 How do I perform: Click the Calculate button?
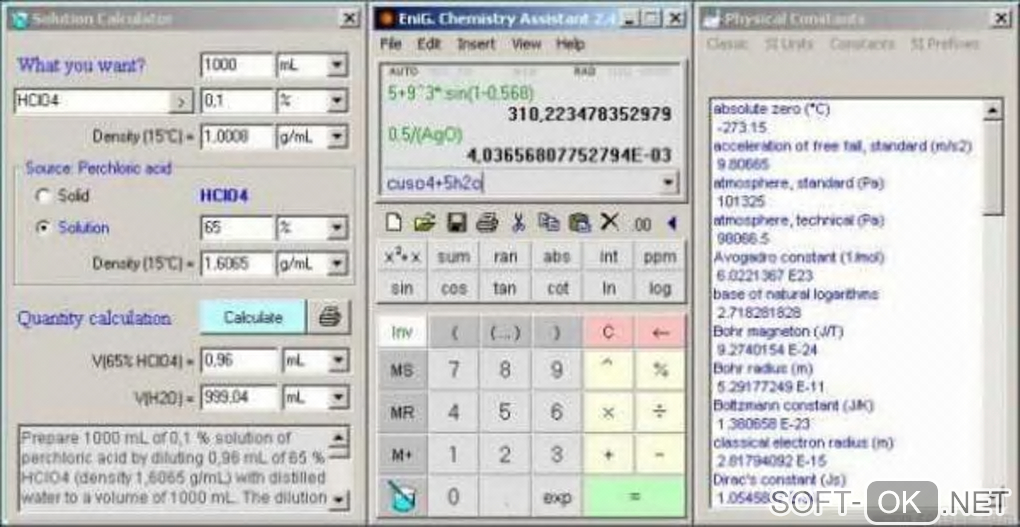tap(253, 318)
